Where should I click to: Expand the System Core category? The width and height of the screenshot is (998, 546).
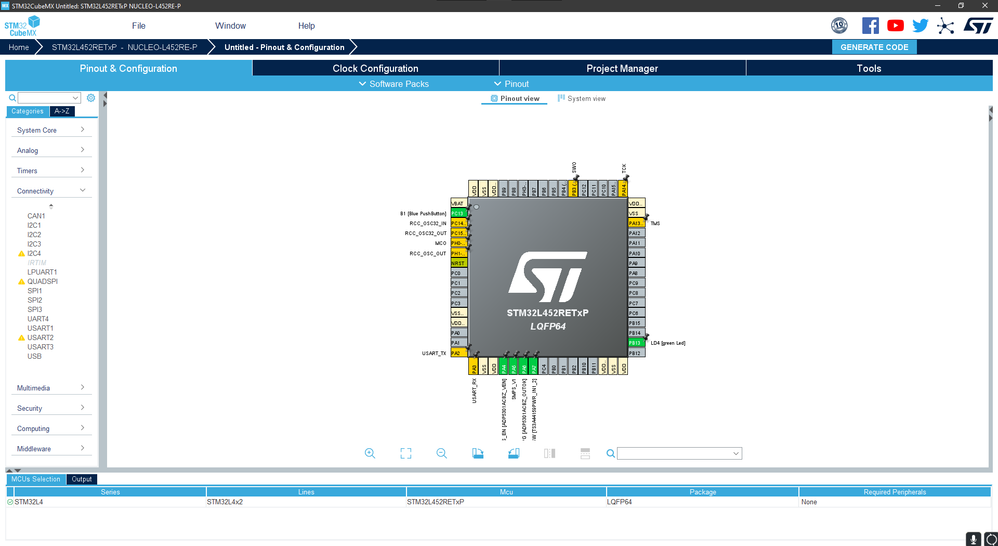[51, 130]
